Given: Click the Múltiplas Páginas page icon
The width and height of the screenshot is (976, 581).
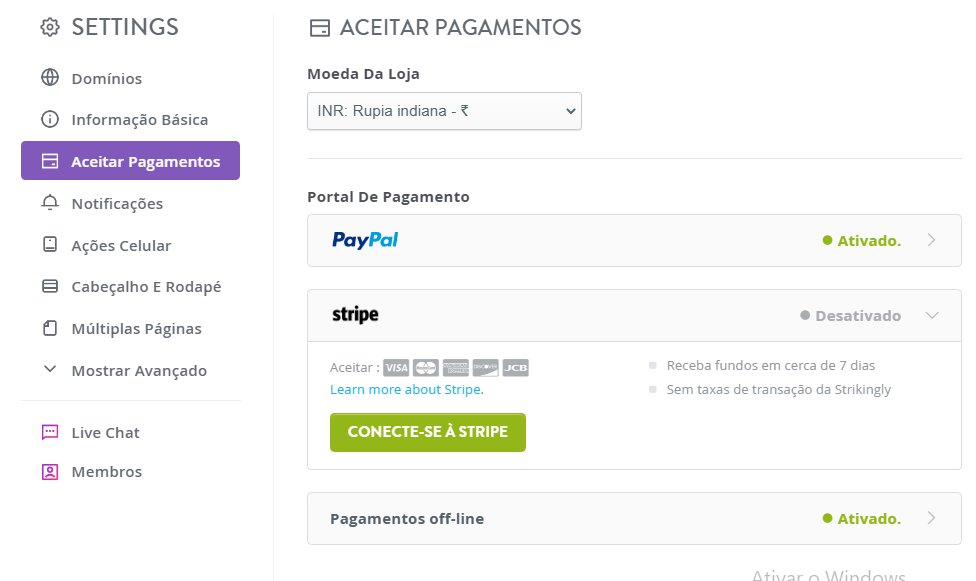Looking at the screenshot, I should 50,328.
